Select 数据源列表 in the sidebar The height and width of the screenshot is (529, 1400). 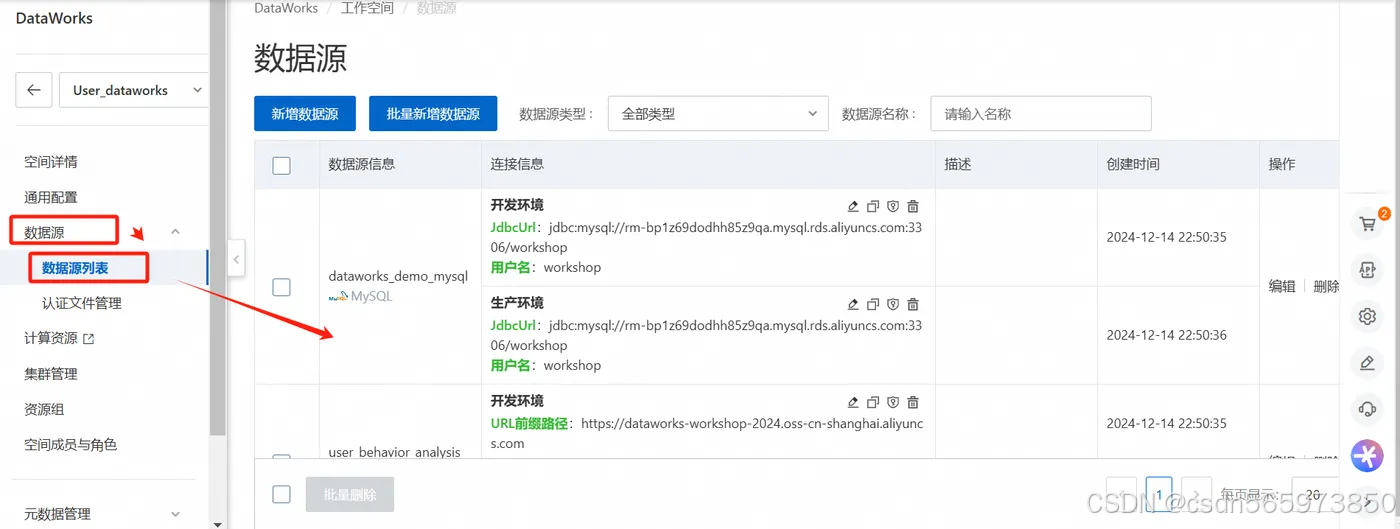[75, 268]
